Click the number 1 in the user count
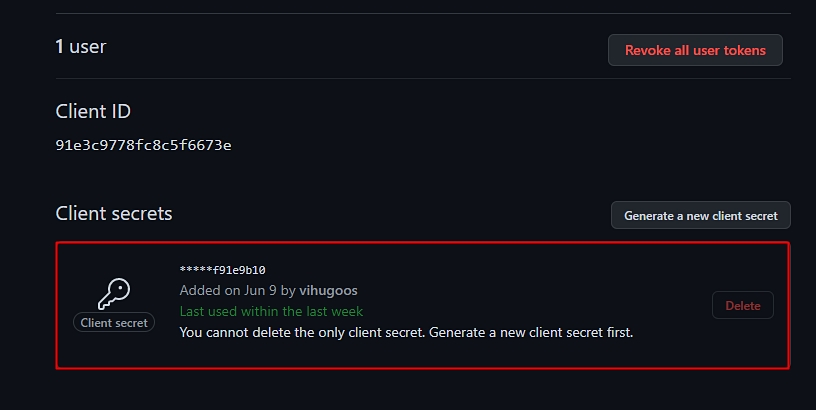The image size is (816, 410). click(60, 46)
